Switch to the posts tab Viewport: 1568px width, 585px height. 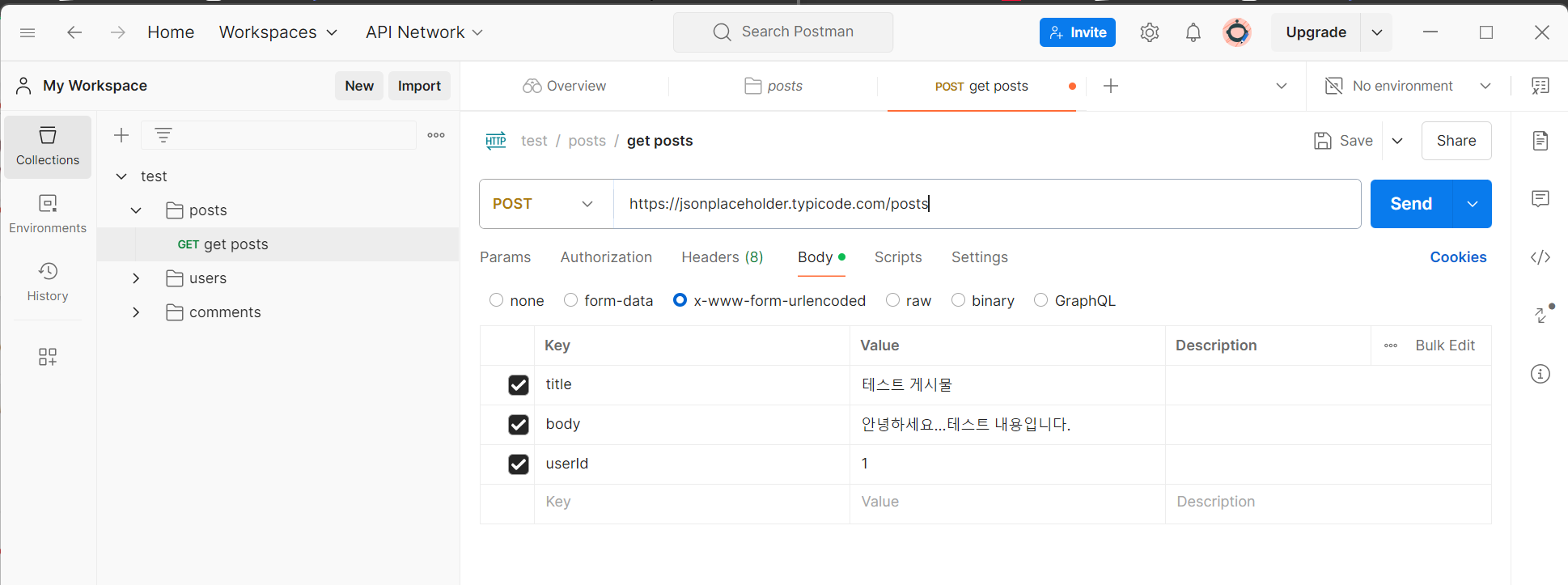pos(773,86)
